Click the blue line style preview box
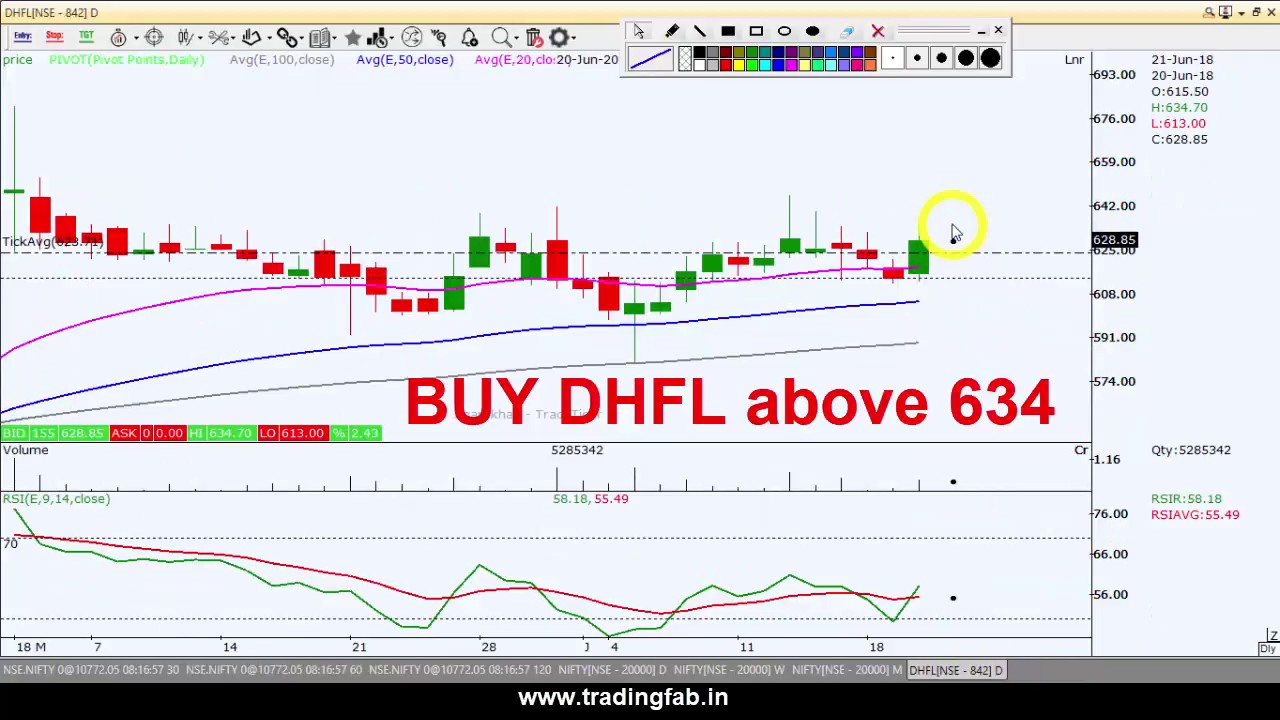This screenshot has height=720, width=1280. pos(650,58)
